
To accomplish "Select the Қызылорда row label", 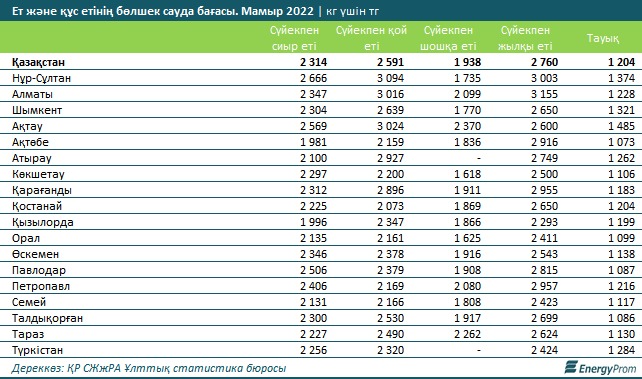I will point(43,222).
